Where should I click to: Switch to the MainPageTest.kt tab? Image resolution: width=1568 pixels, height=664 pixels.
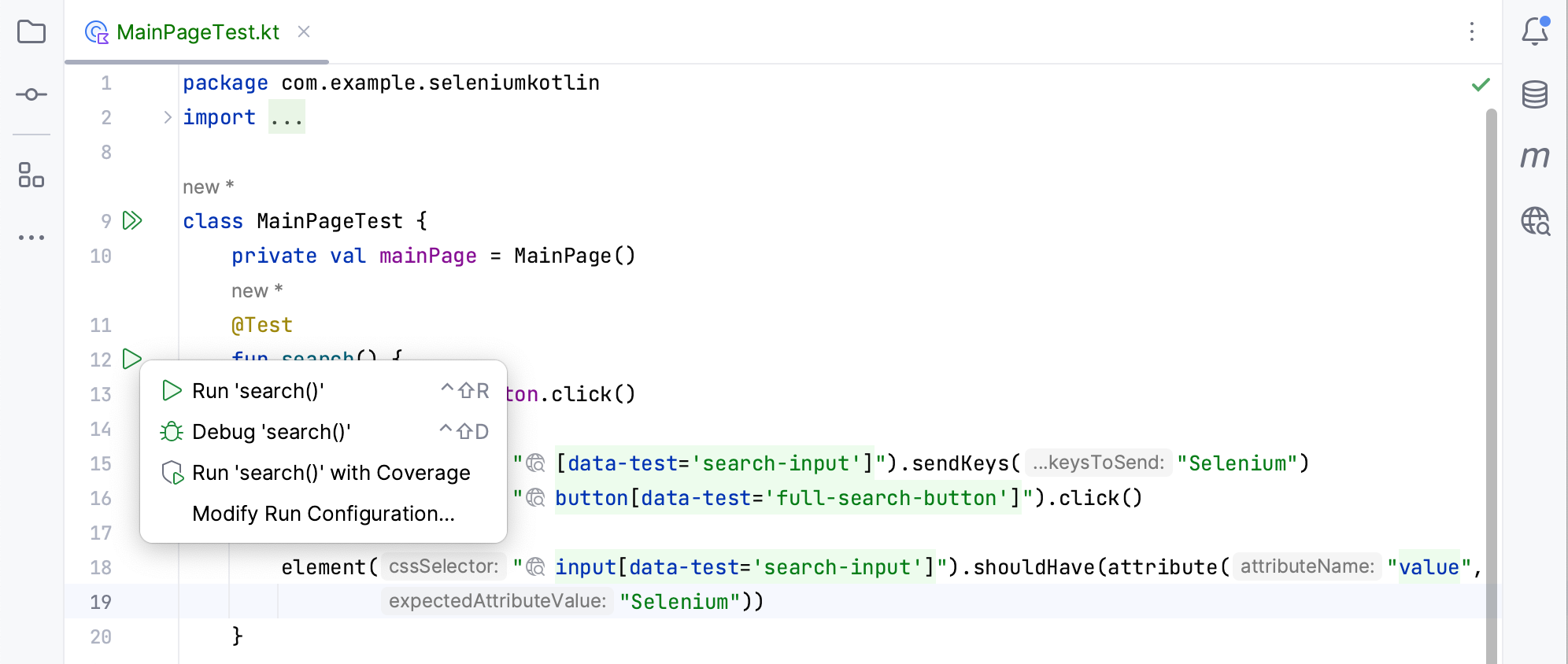pyautogui.click(x=197, y=32)
